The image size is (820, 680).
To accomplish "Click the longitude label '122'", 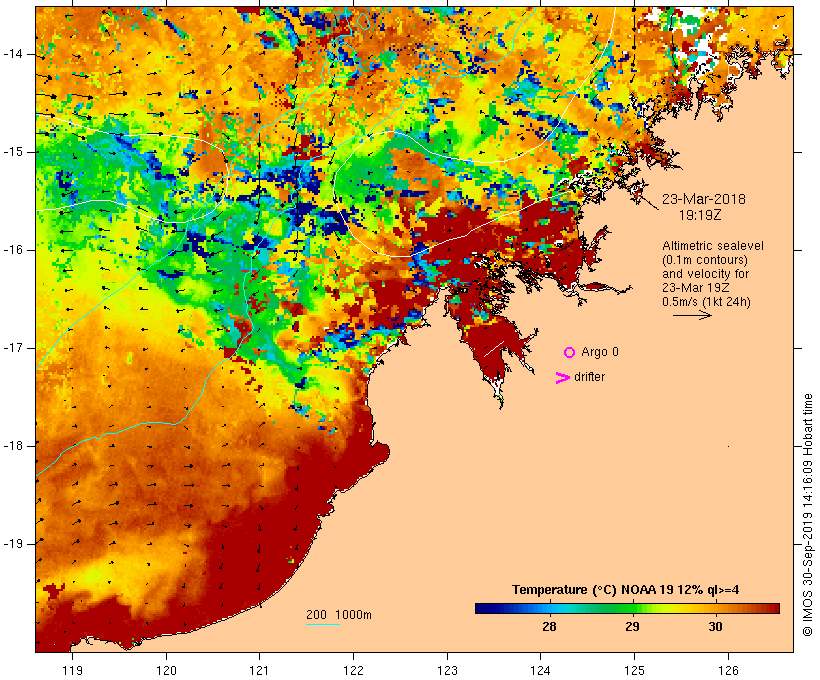I will [x=354, y=670].
